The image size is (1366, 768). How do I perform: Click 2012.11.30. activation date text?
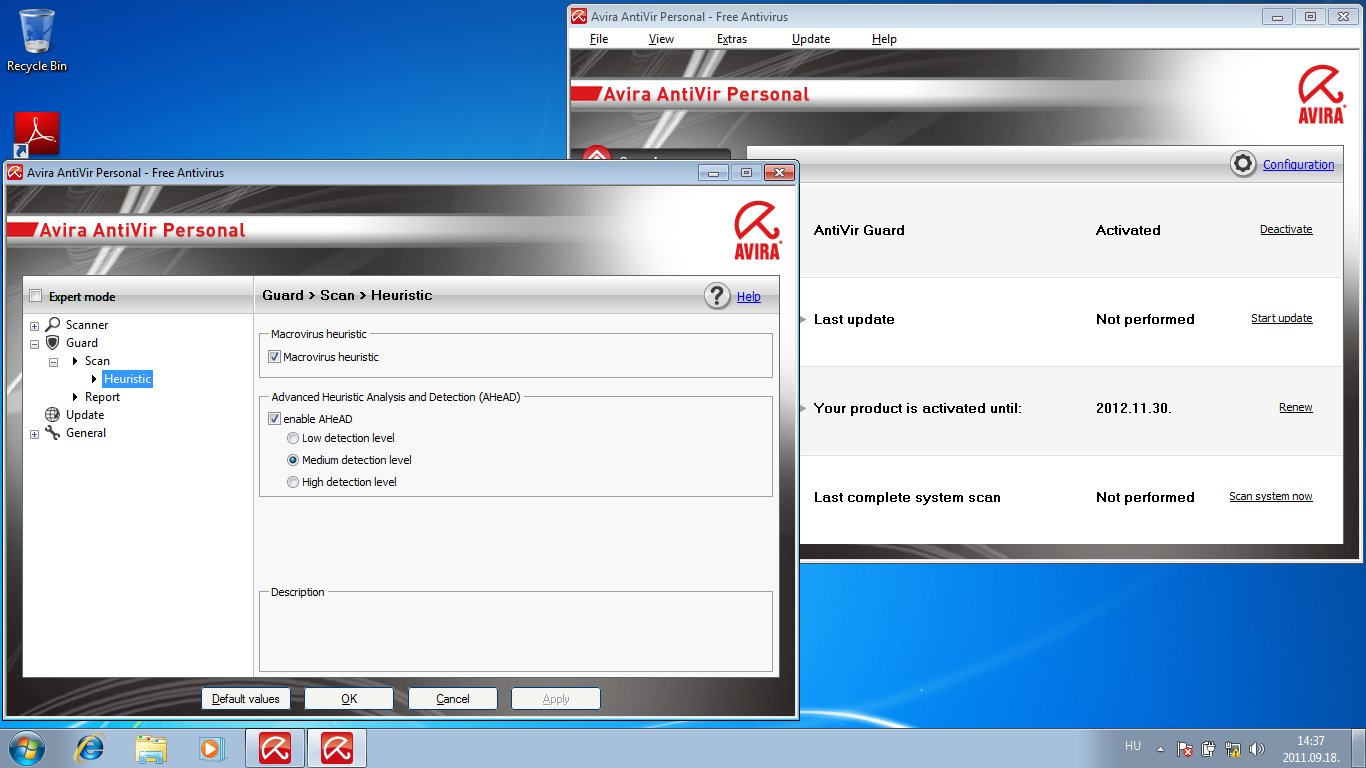tap(1133, 408)
